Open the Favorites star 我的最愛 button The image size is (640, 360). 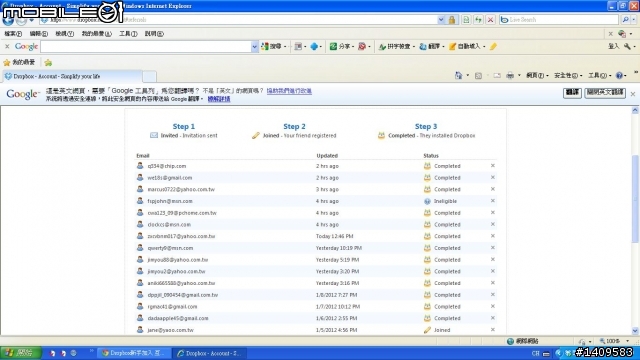[19, 62]
